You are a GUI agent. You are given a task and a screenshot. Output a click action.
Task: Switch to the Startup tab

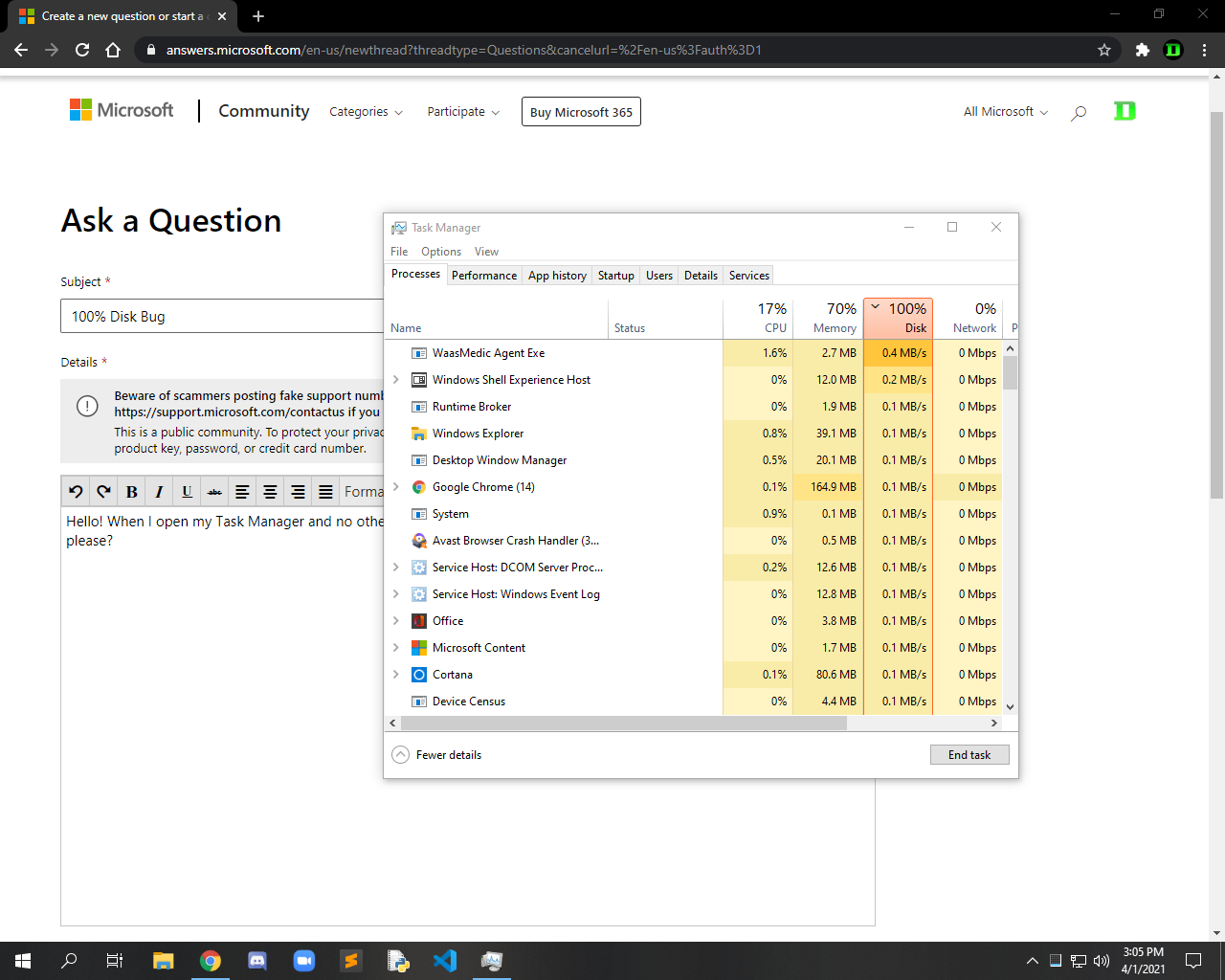click(616, 276)
